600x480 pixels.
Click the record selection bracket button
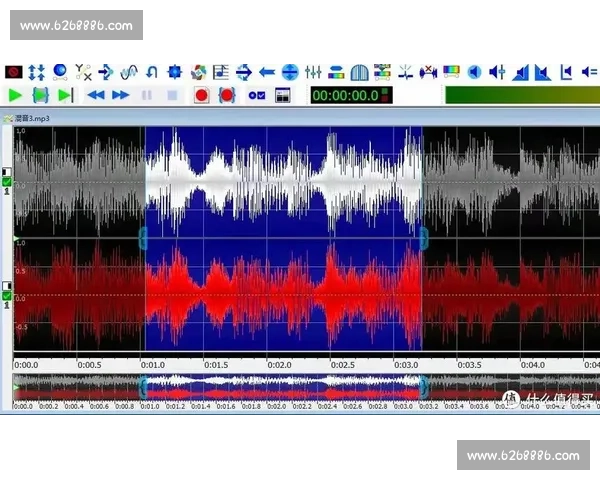click(226, 95)
